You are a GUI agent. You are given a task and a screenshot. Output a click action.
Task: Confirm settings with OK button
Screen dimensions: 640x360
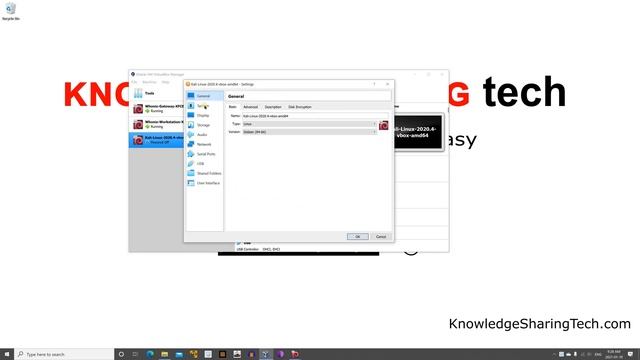358,237
